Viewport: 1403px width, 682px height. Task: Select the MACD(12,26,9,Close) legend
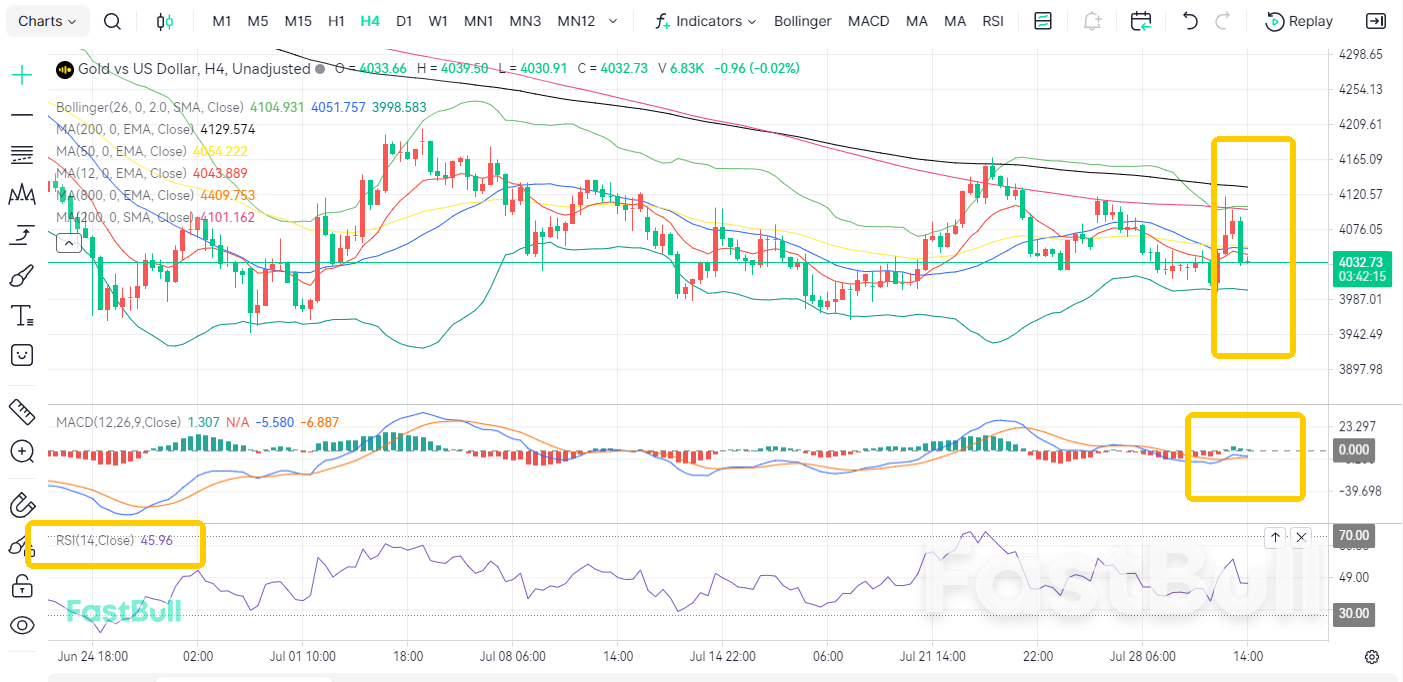(x=119, y=422)
